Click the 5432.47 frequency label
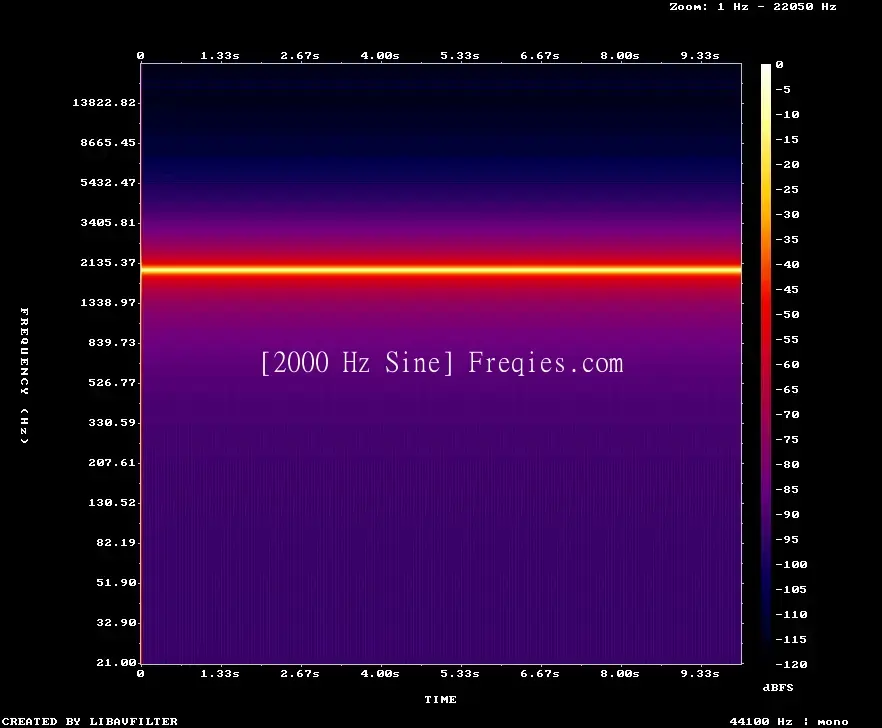Viewport: 882px width, 728px height. point(108,182)
